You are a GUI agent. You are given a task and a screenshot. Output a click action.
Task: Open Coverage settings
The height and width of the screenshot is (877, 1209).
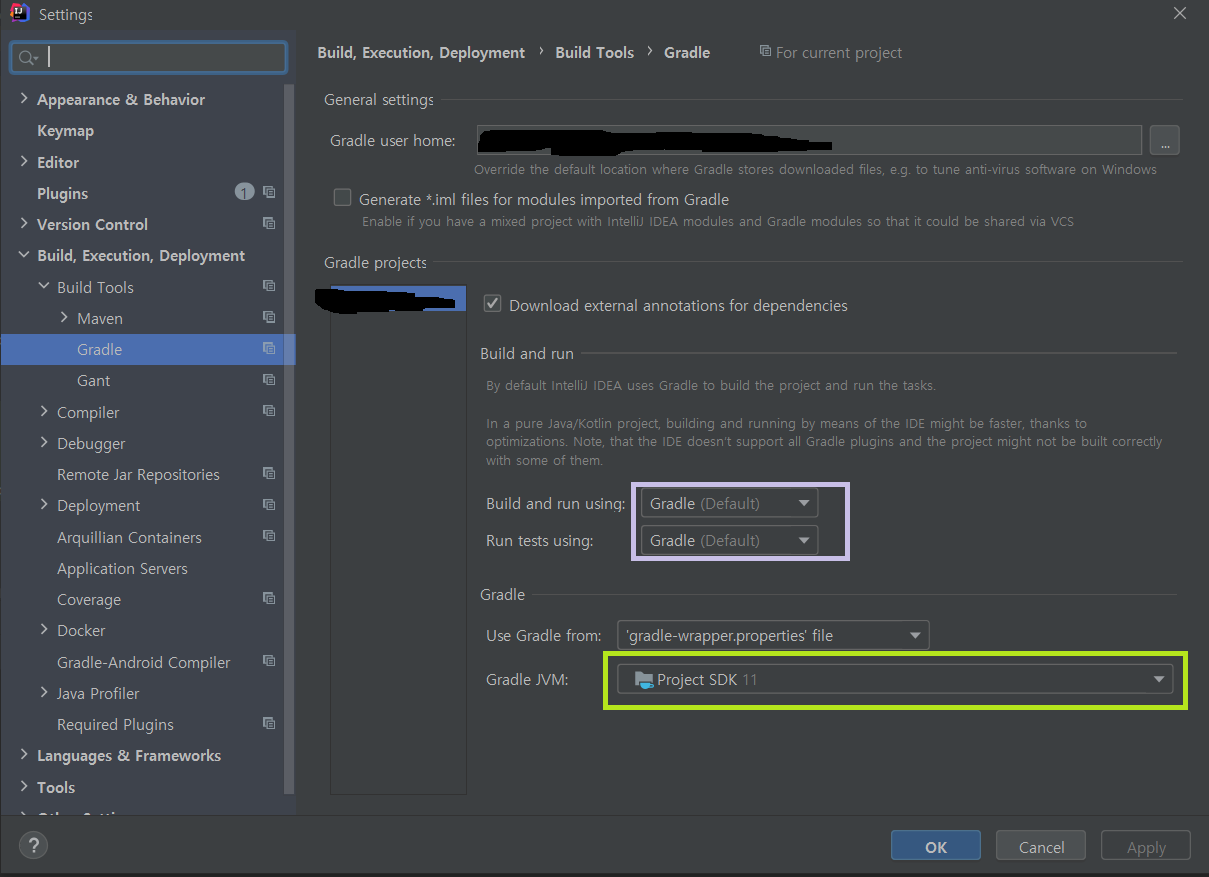(x=89, y=600)
